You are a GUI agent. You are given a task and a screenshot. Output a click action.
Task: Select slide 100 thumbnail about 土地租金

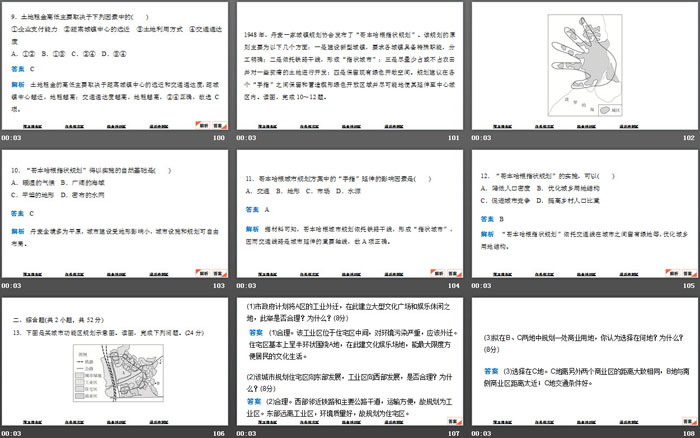point(115,66)
